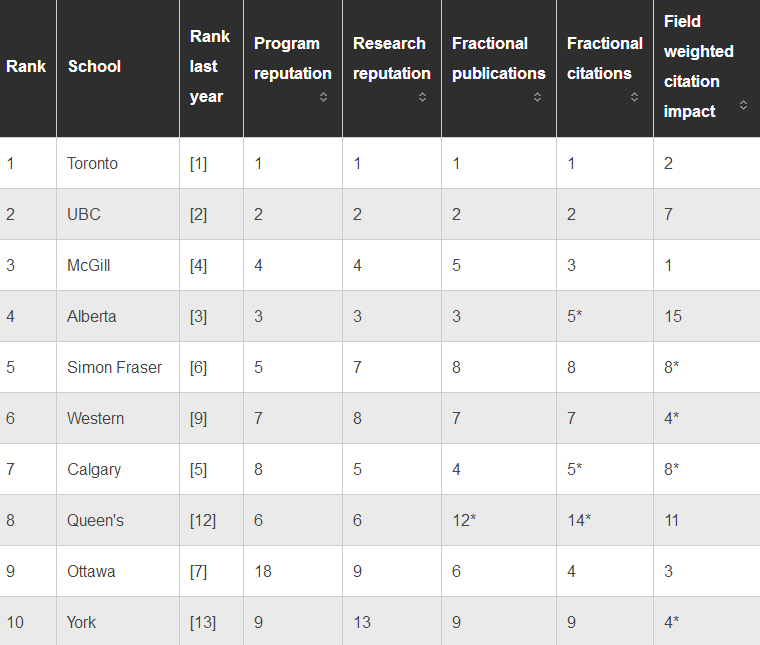
Task: Click York's last year rank [13]
Action: 203,622
